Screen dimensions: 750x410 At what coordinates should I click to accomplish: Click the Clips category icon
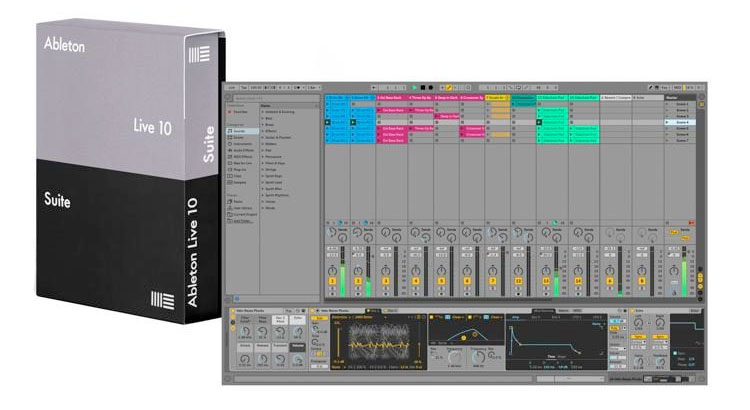(x=230, y=176)
